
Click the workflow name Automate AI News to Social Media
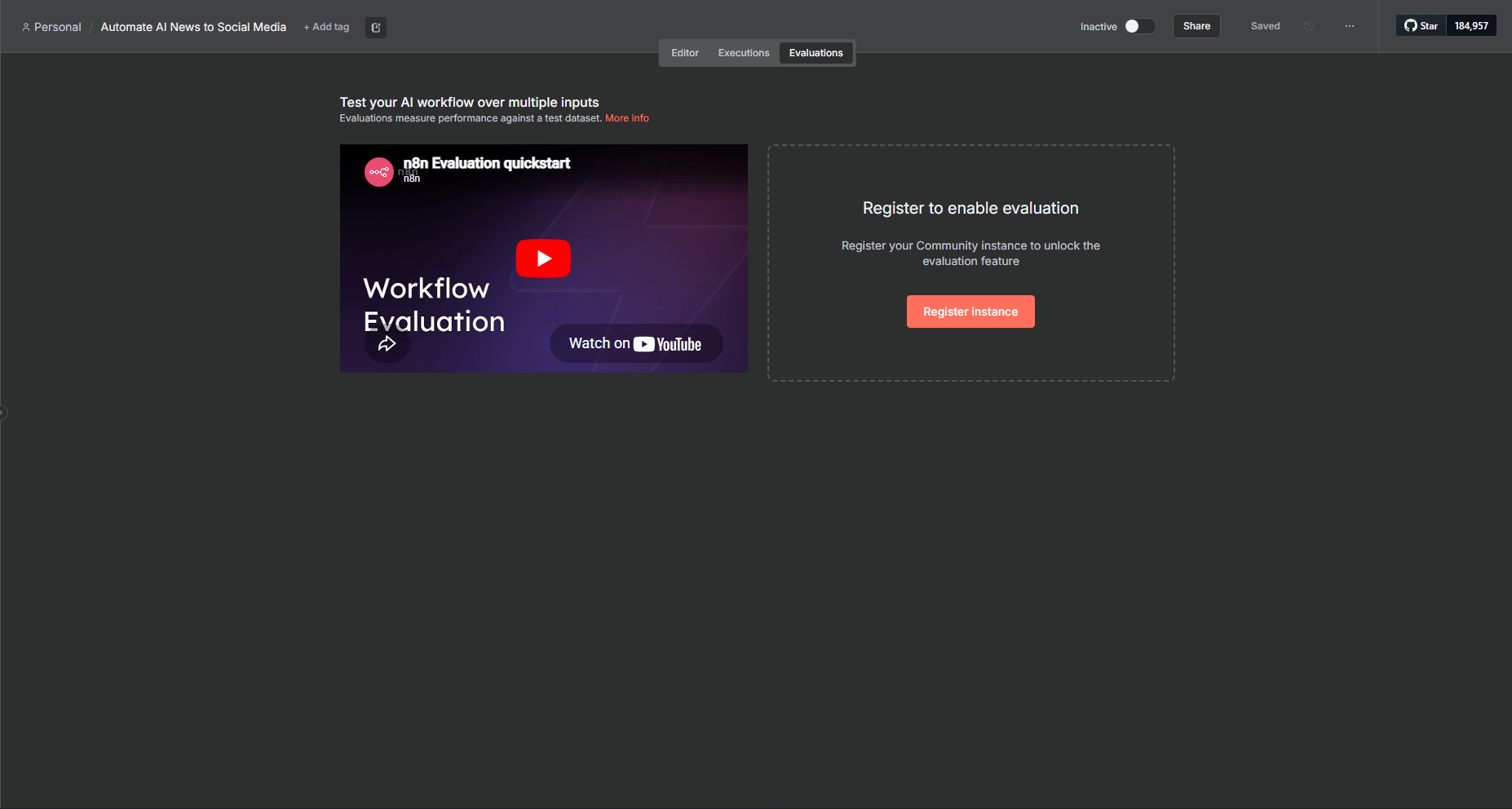193,27
